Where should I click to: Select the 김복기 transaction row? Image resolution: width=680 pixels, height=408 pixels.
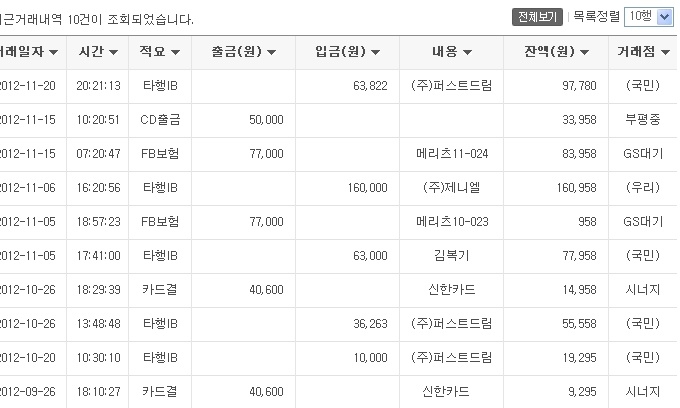click(x=338, y=256)
